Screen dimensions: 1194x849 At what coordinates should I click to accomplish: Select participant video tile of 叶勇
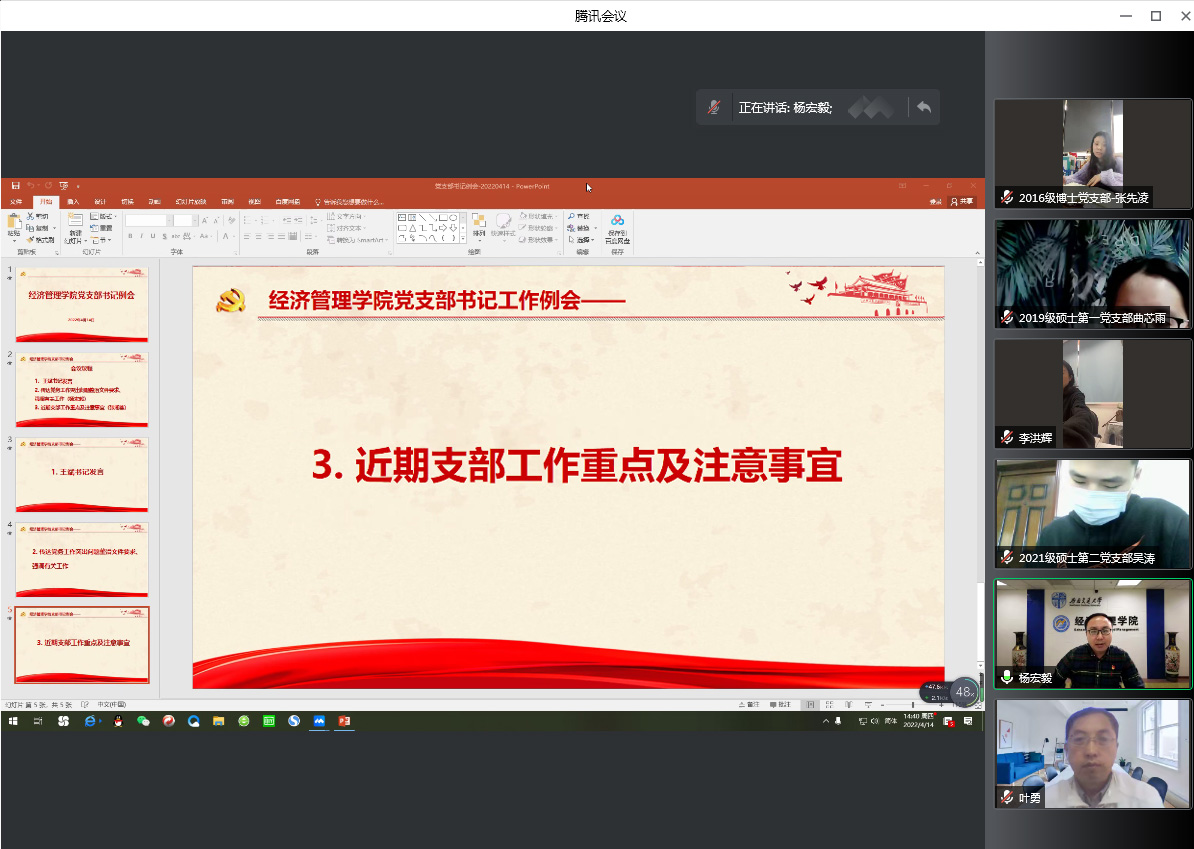coord(1093,754)
